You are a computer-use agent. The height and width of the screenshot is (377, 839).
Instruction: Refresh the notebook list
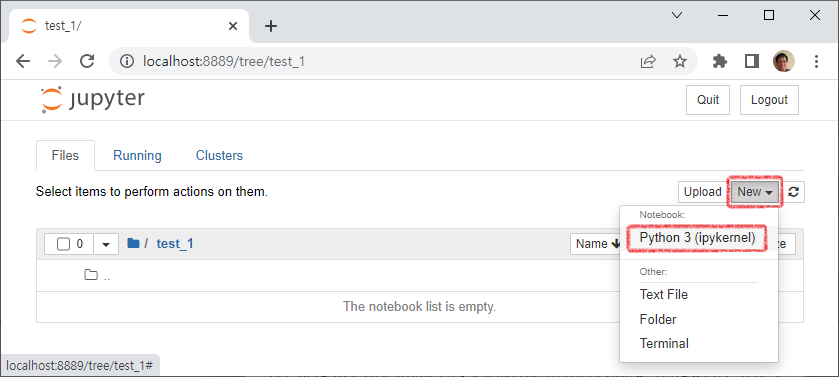click(x=794, y=192)
